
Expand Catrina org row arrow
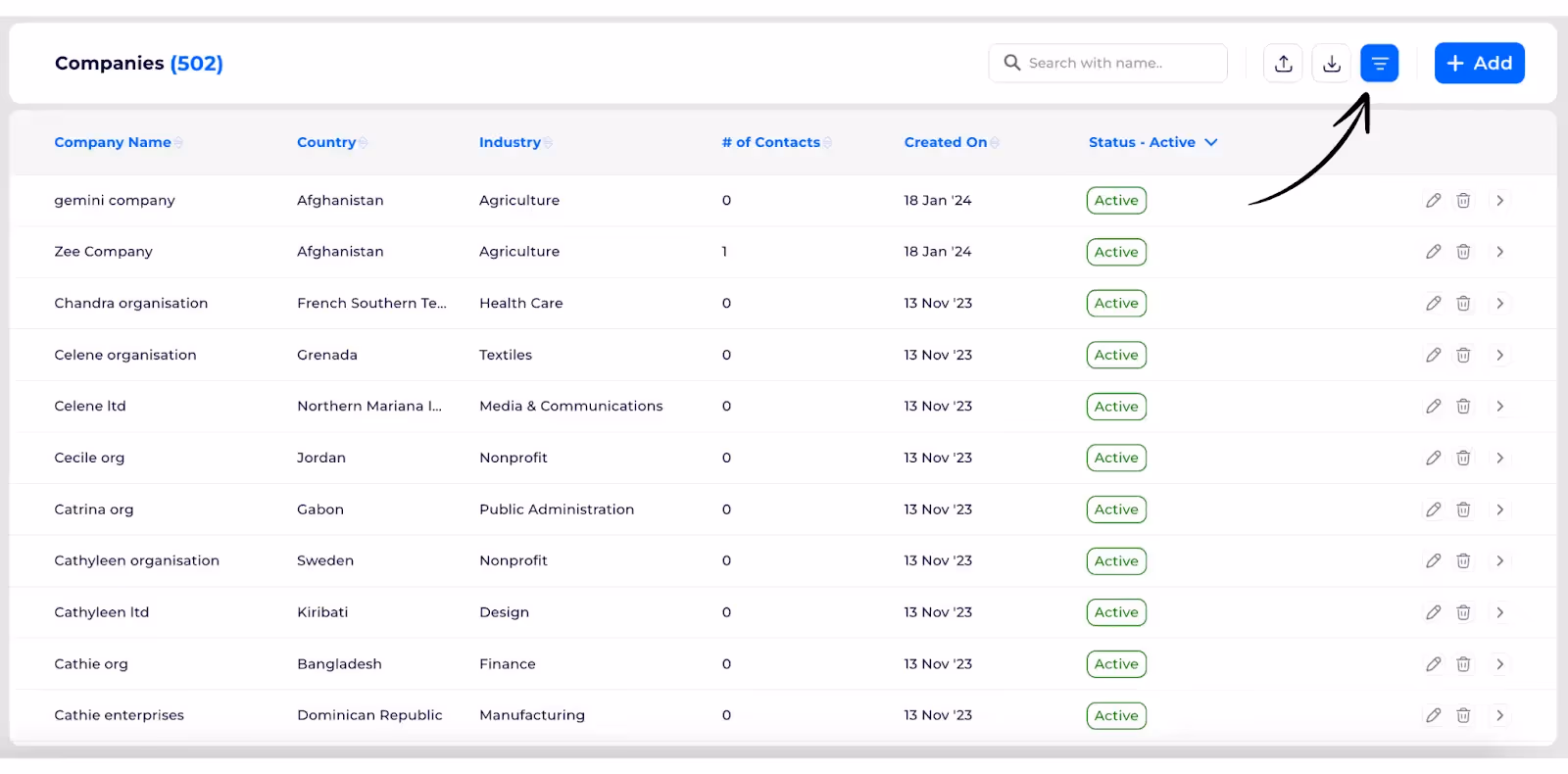1499,509
